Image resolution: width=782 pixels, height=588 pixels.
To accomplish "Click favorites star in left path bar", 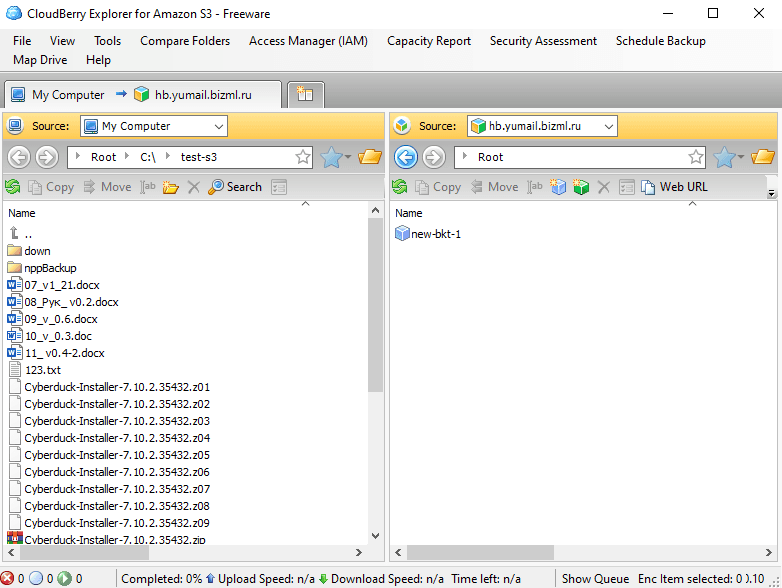I will [x=303, y=157].
